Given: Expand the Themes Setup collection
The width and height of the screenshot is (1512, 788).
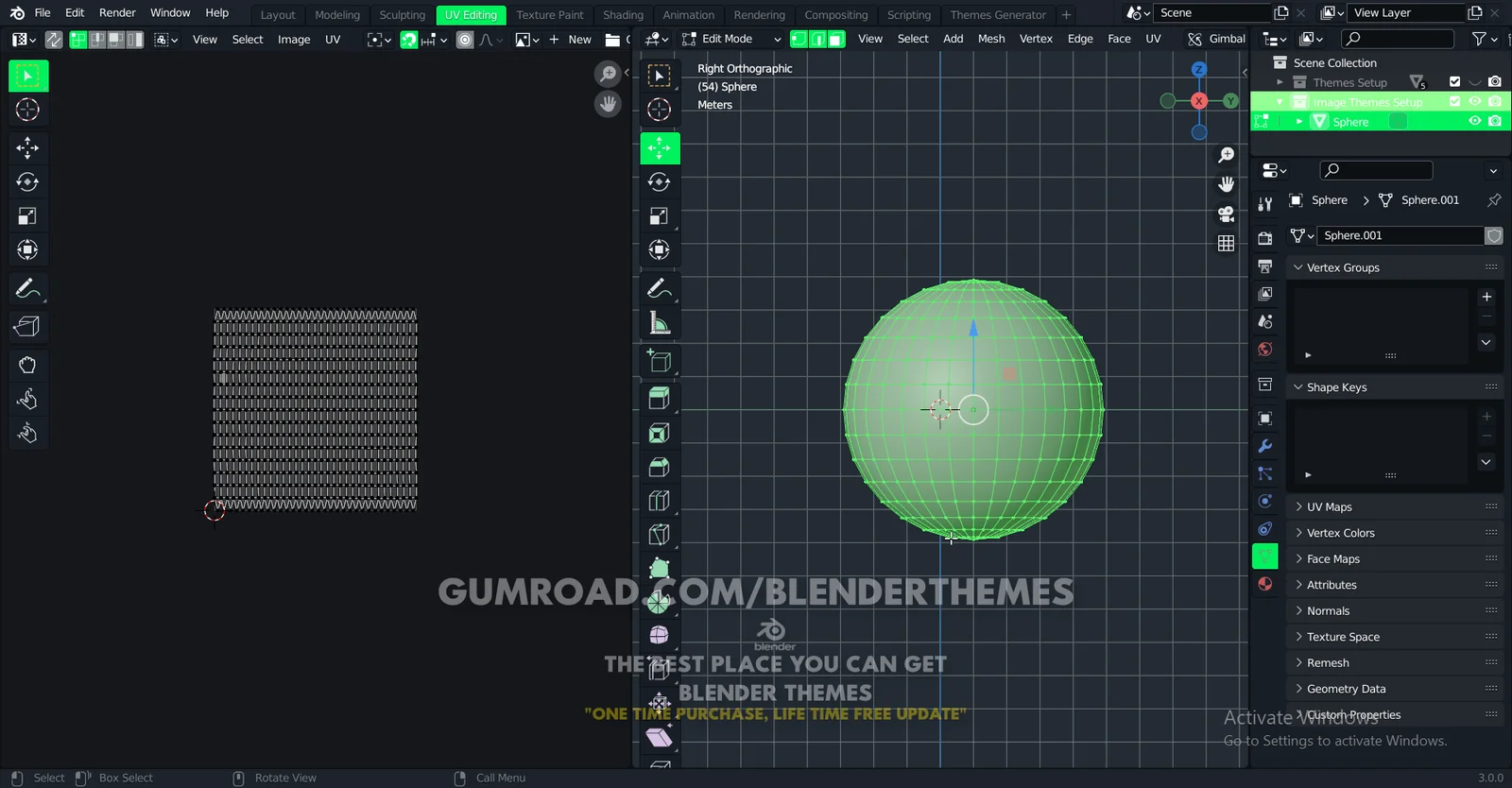Looking at the screenshot, I should [x=1280, y=82].
